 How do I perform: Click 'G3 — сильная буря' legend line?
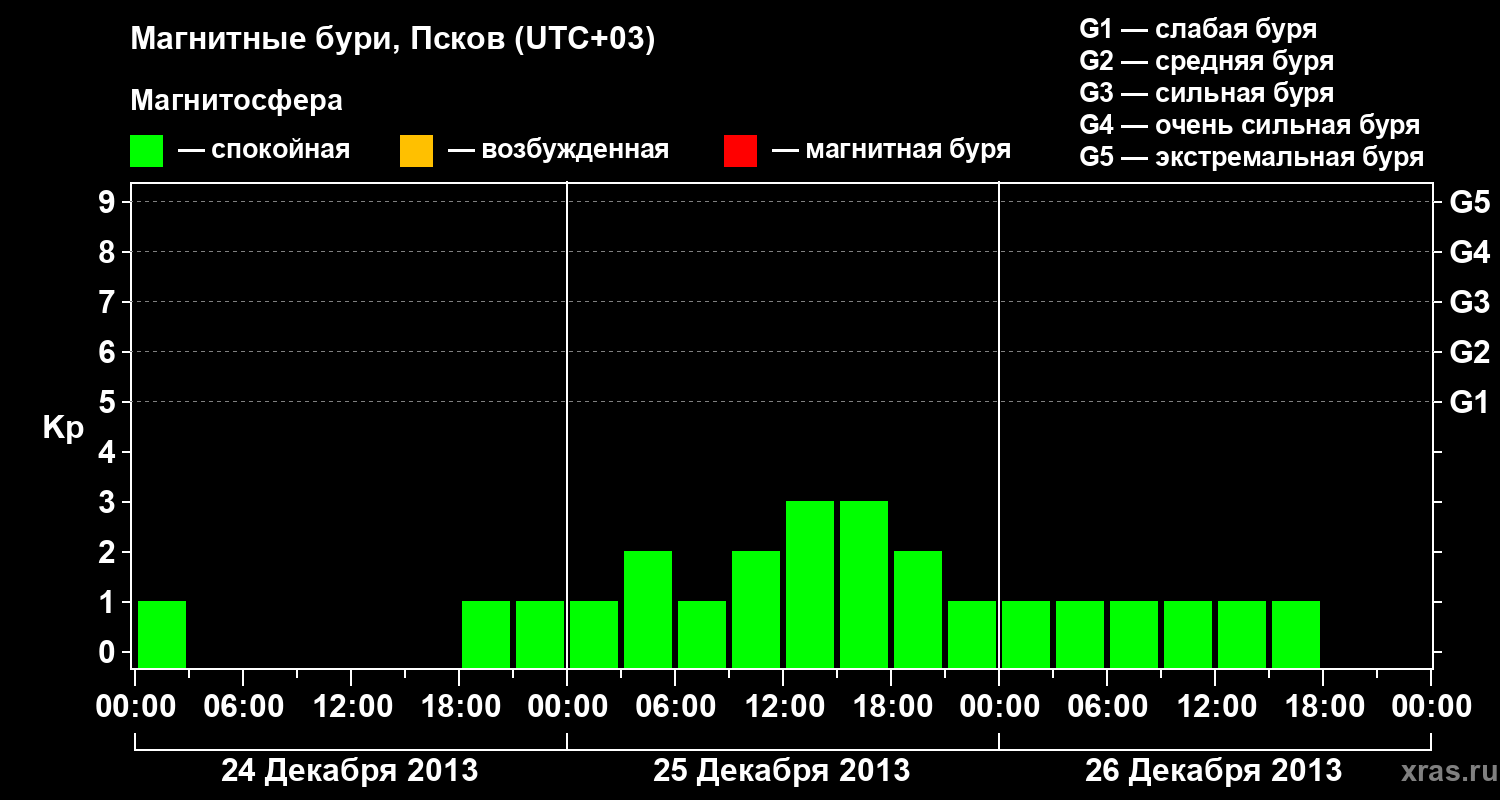(x=1206, y=93)
